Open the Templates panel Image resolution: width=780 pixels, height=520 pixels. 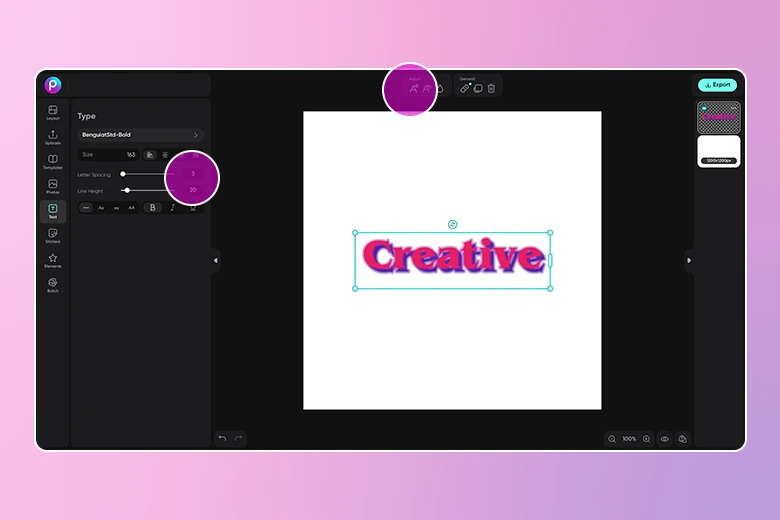coord(53,162)
